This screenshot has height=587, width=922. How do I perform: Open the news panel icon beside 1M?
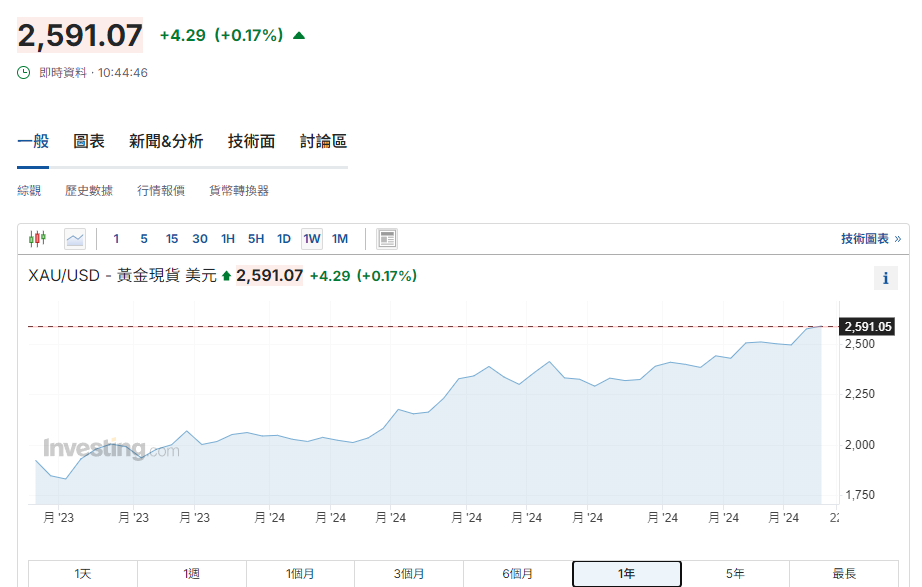pyautogui.click(x=385, y=238)
